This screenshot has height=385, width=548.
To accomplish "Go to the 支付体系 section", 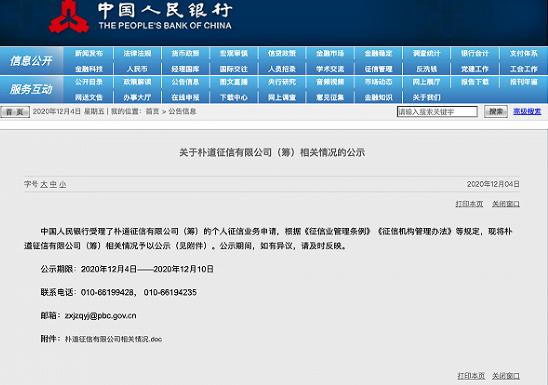I will [x=523, y=53].
